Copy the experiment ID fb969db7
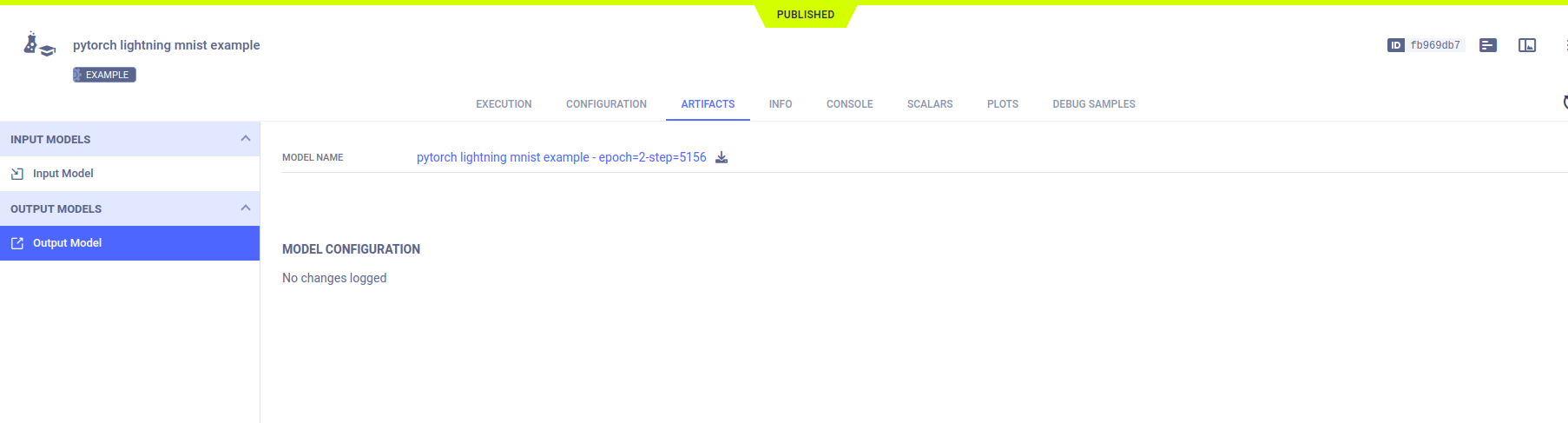1568x423 pixels. point(1434,45)
